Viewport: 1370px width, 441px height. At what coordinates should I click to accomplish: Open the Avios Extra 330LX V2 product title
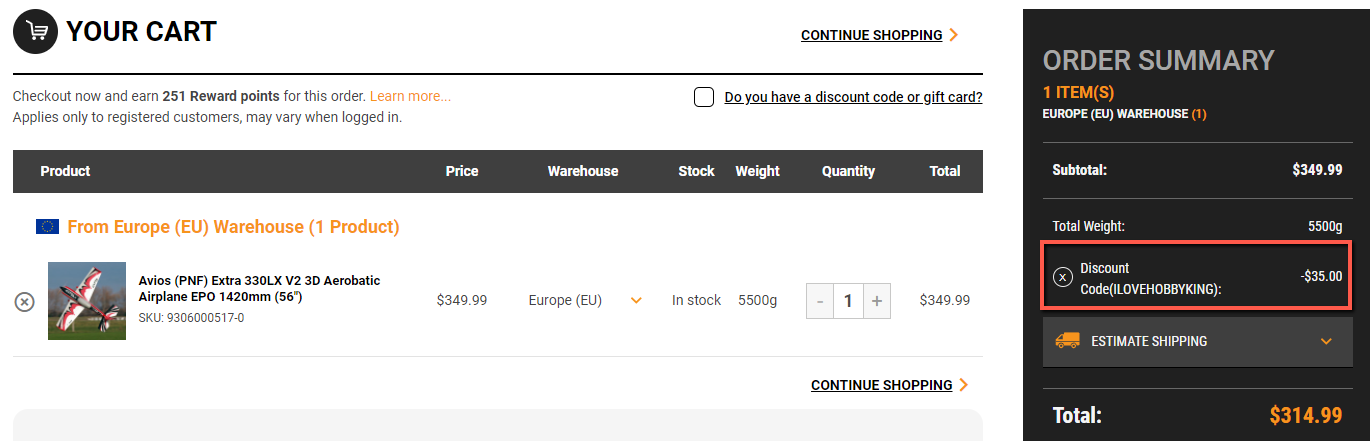click(259, 288)
